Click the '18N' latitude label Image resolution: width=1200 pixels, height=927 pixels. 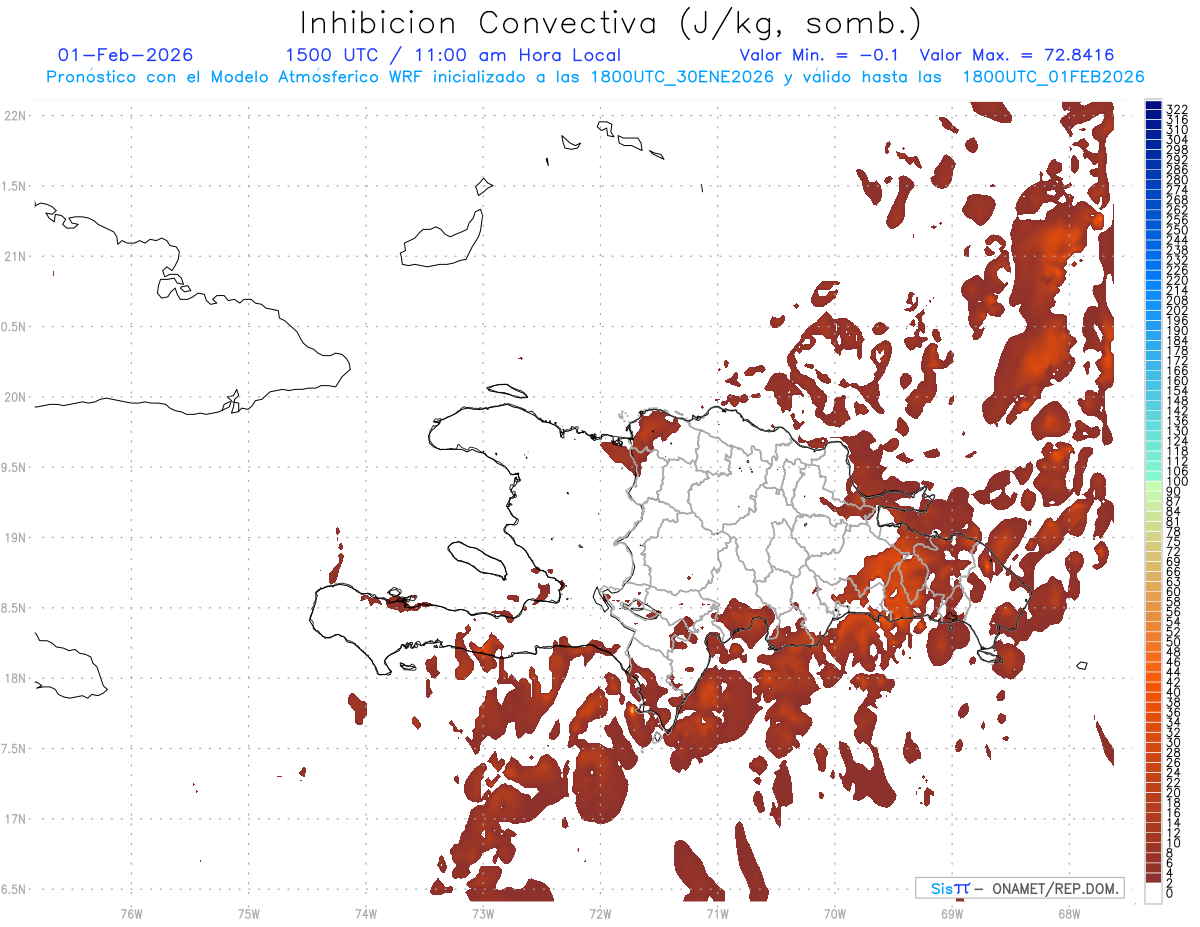14,678
